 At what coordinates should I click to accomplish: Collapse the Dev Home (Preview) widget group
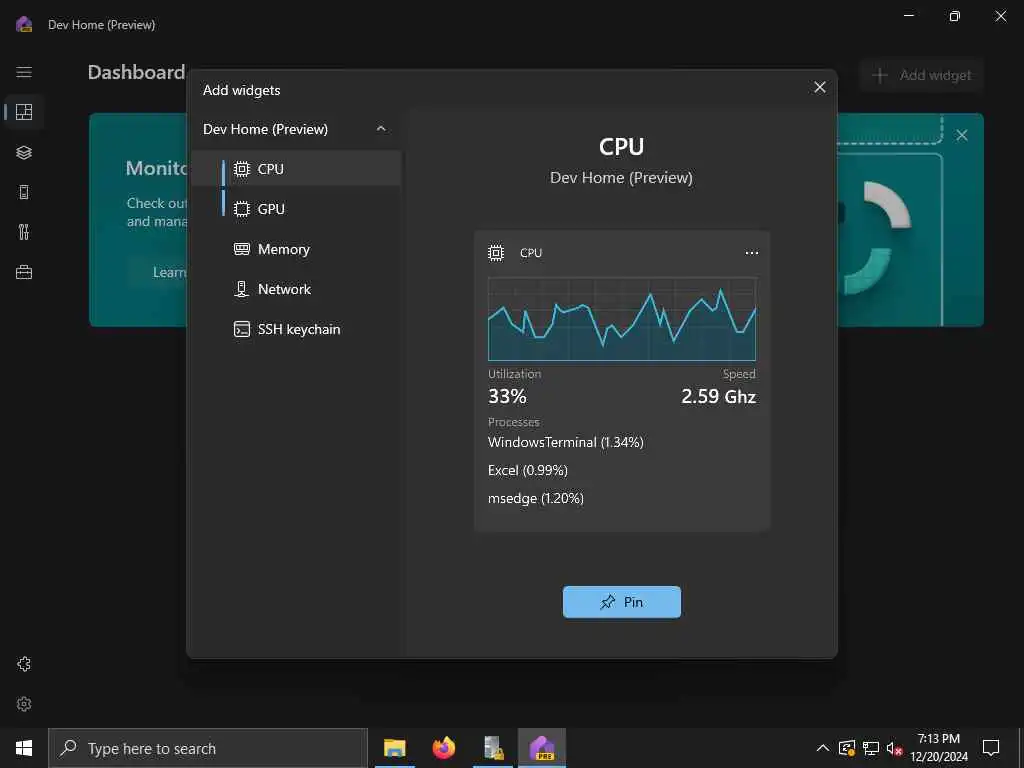[381, 129]
